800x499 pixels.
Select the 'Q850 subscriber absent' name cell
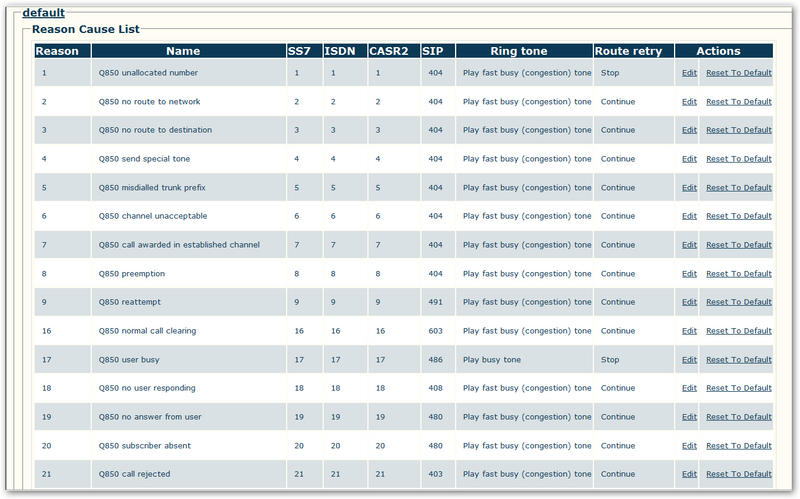tap(189, 446)
